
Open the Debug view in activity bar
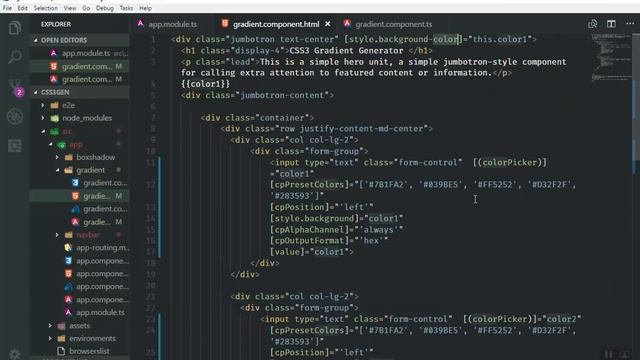pos(15,117)
